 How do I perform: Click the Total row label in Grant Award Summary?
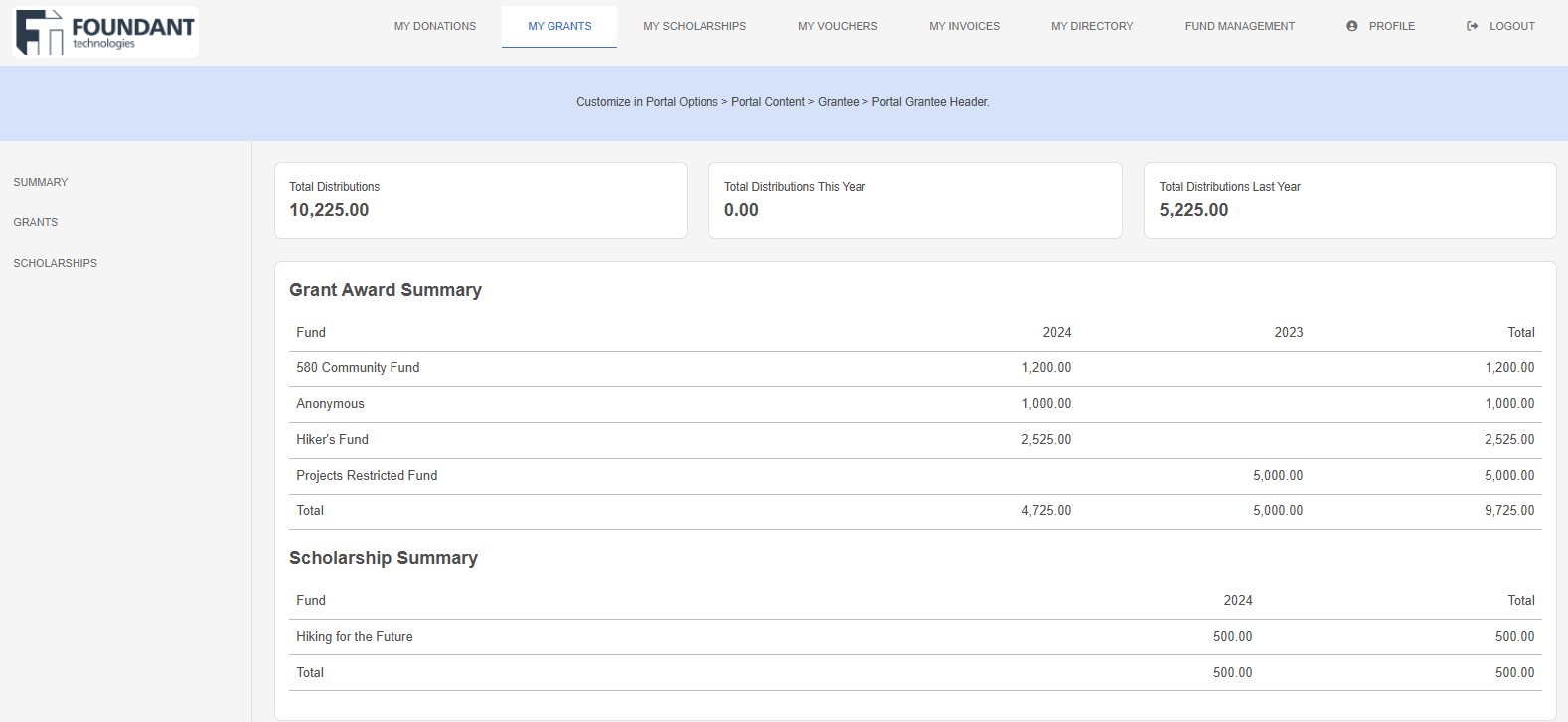tap(310, 510)
